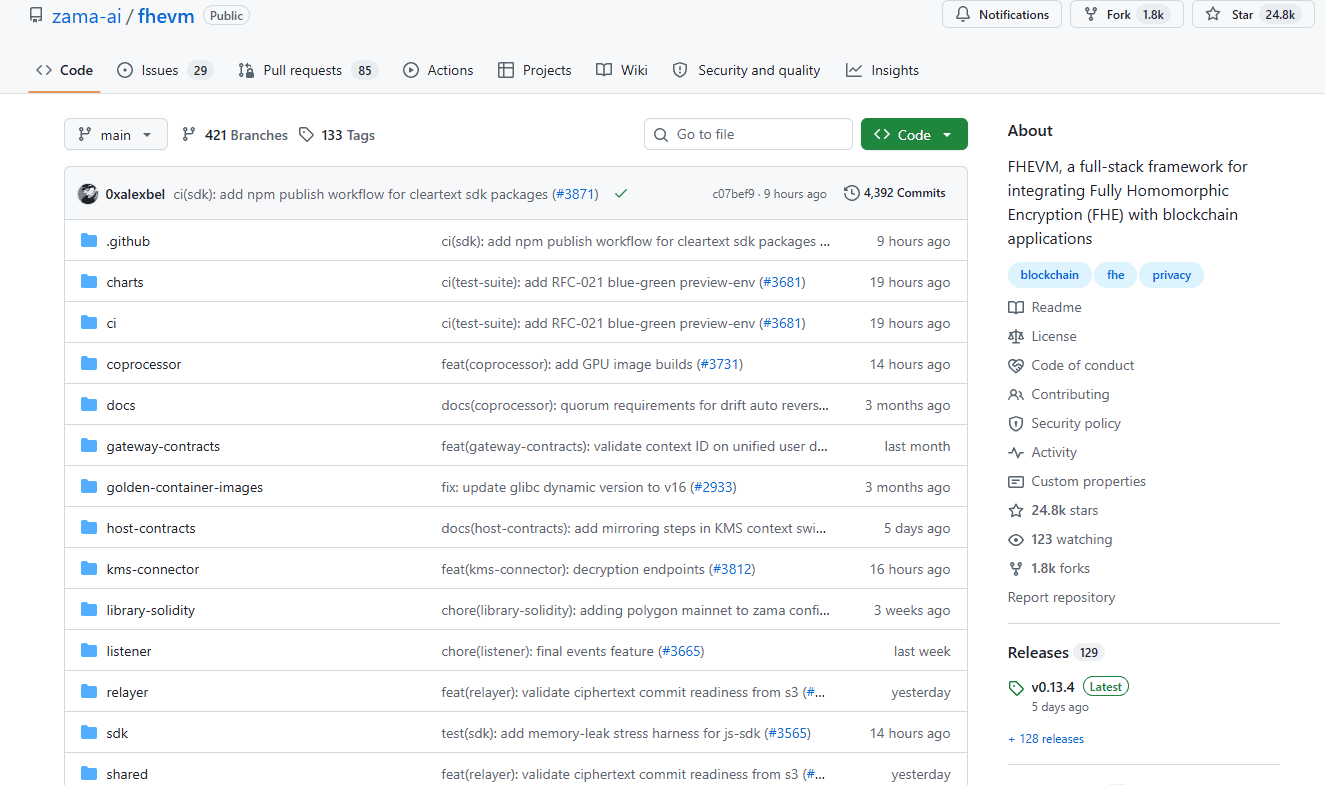The height and width of the screenshot is (785, 1325).
Task: Open the v0.13.4 release link
Action: [x=1053, y=687]
